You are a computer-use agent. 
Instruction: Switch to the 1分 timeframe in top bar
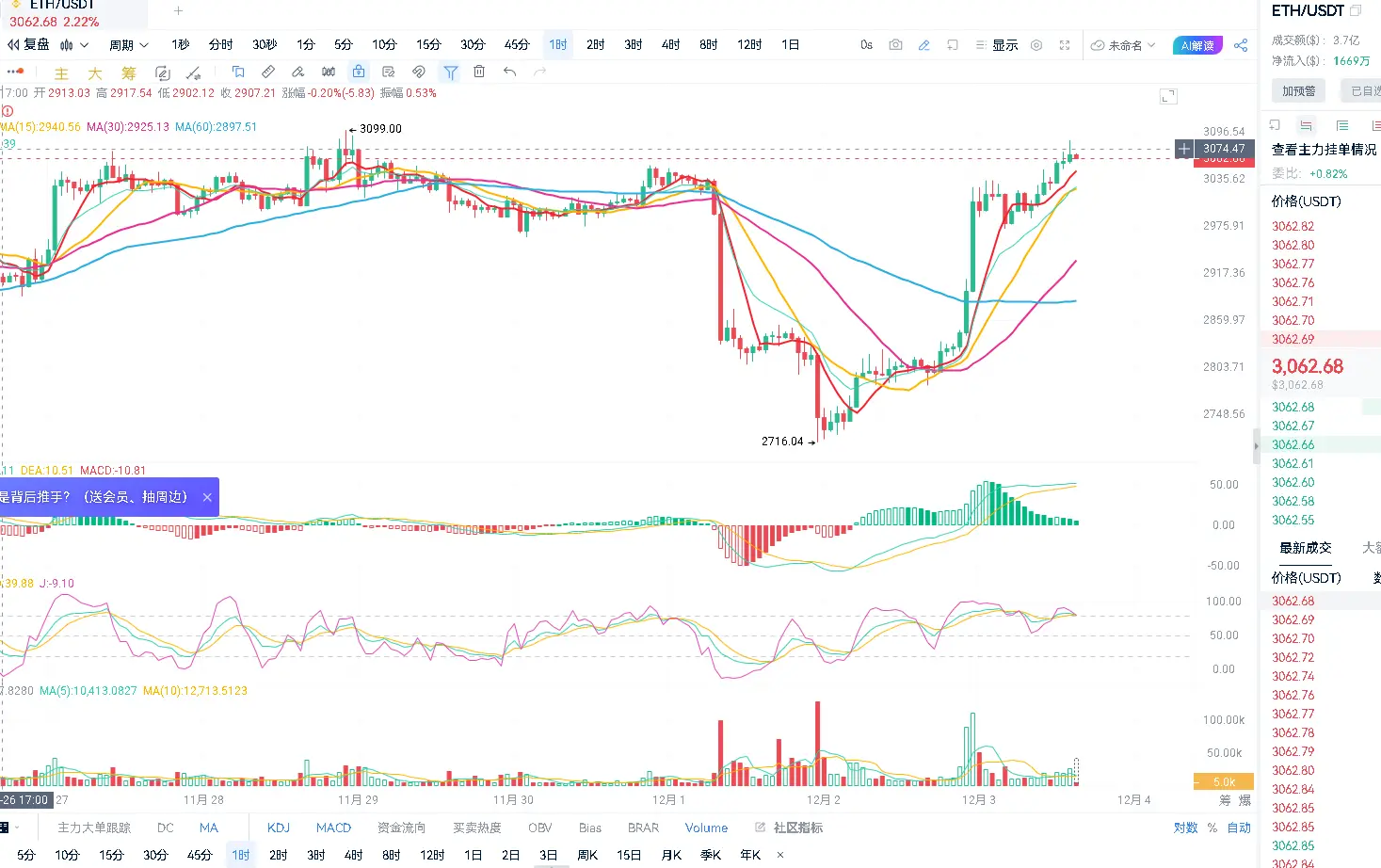point(306,44)
